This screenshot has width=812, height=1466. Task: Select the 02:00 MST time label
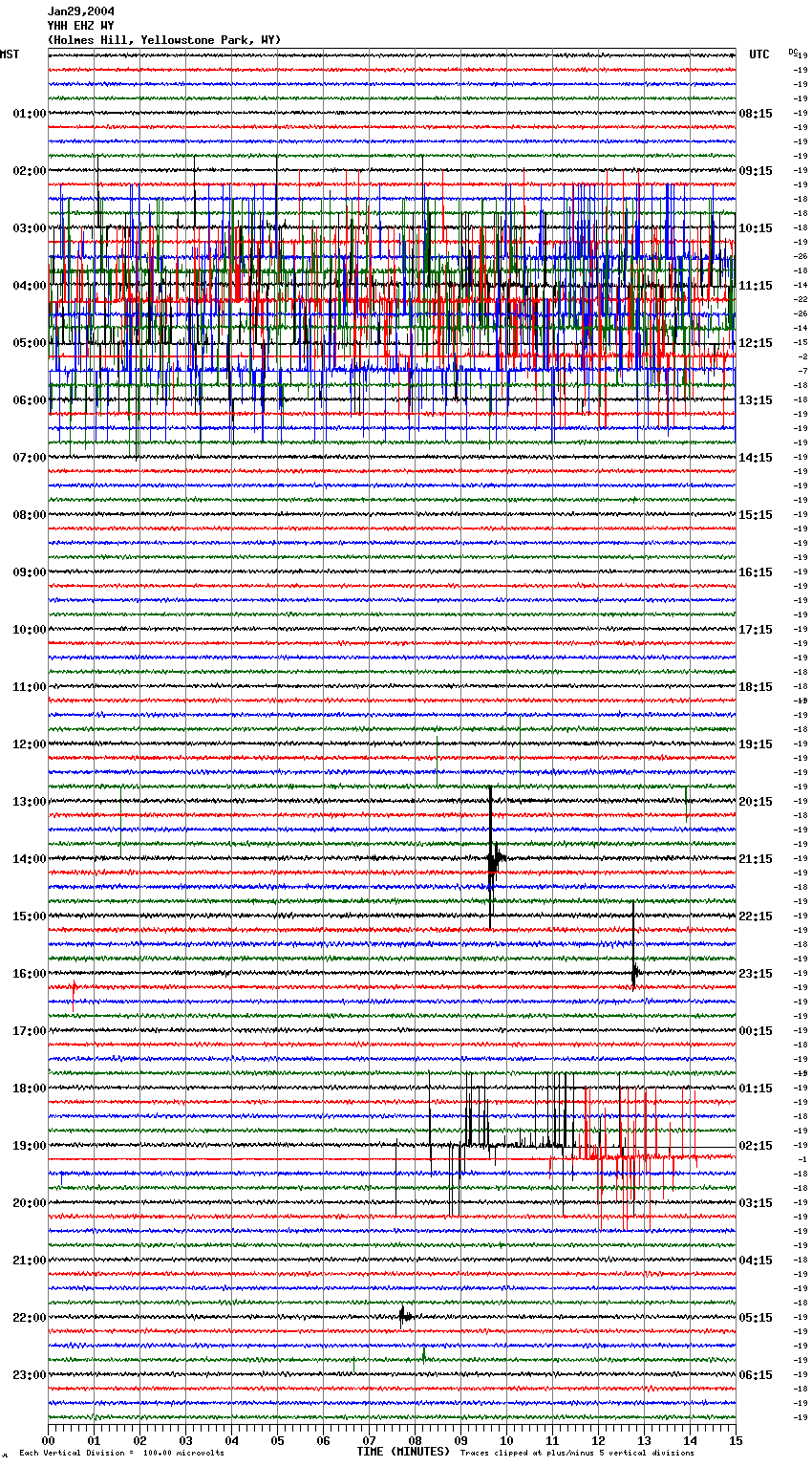coord(30,171)
